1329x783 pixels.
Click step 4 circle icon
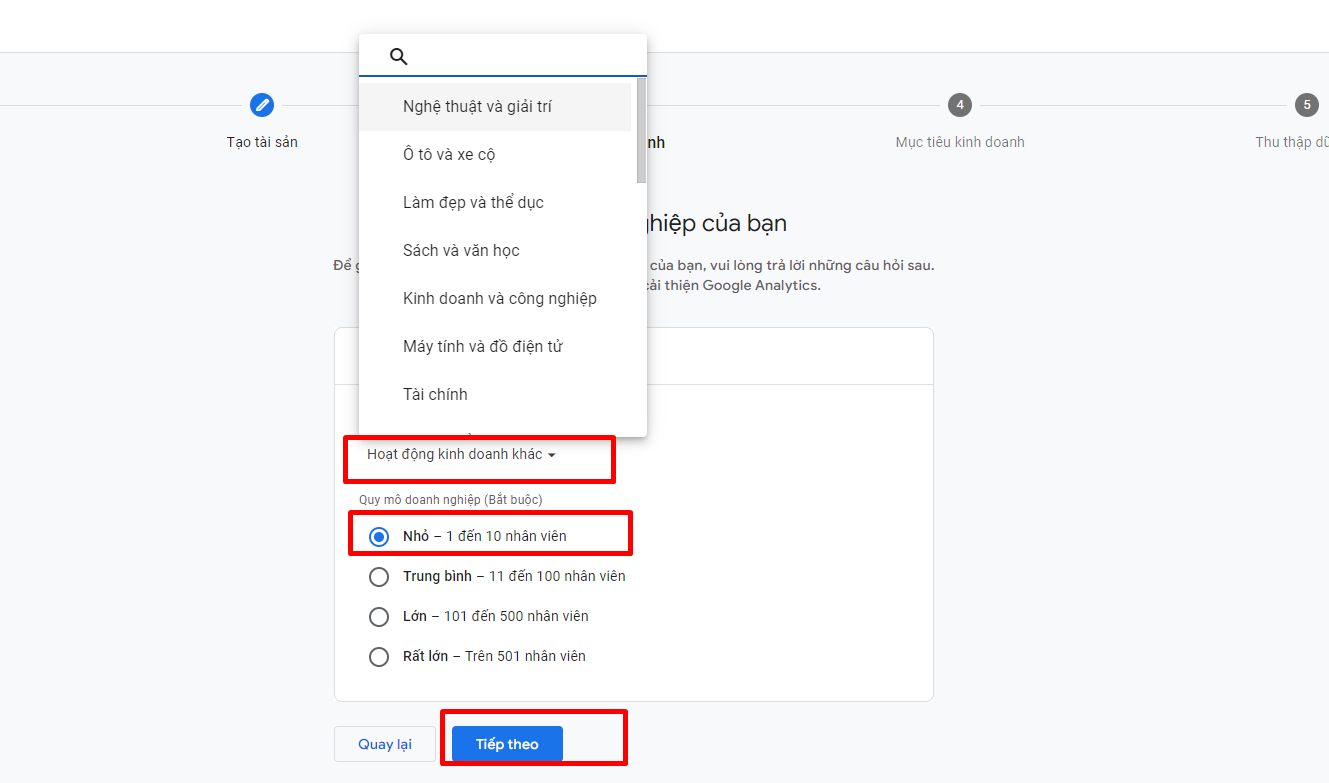click(960, 105)
